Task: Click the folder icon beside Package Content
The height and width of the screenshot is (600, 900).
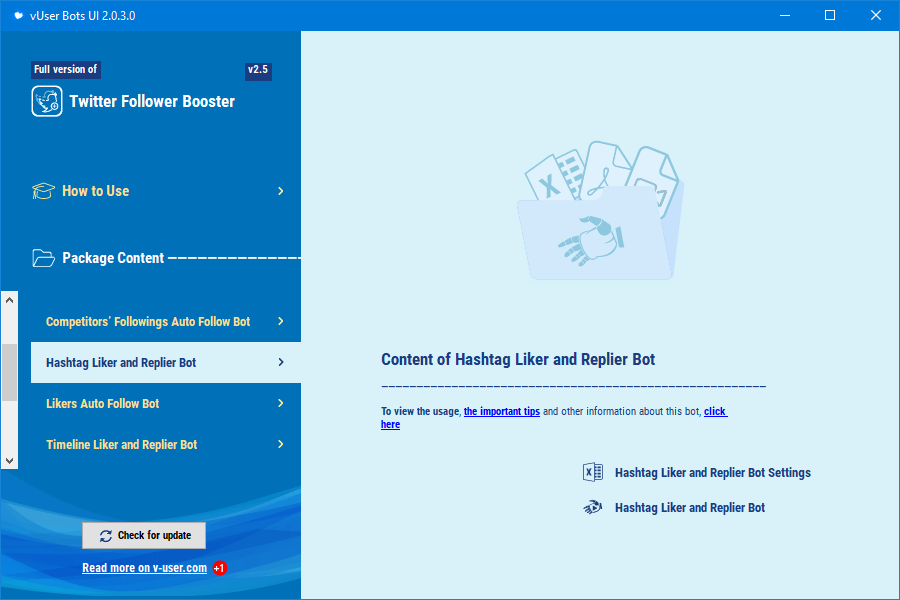Action: coord(43,258)
